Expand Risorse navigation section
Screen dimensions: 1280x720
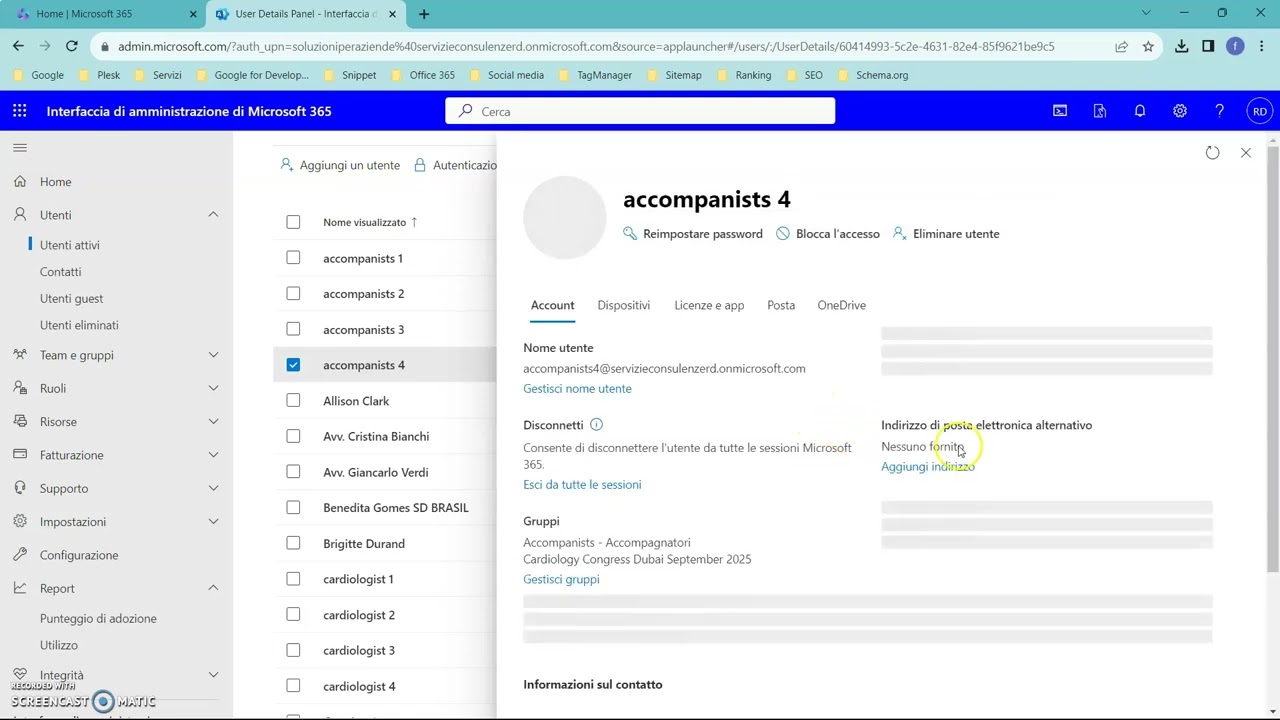(213, 422)
